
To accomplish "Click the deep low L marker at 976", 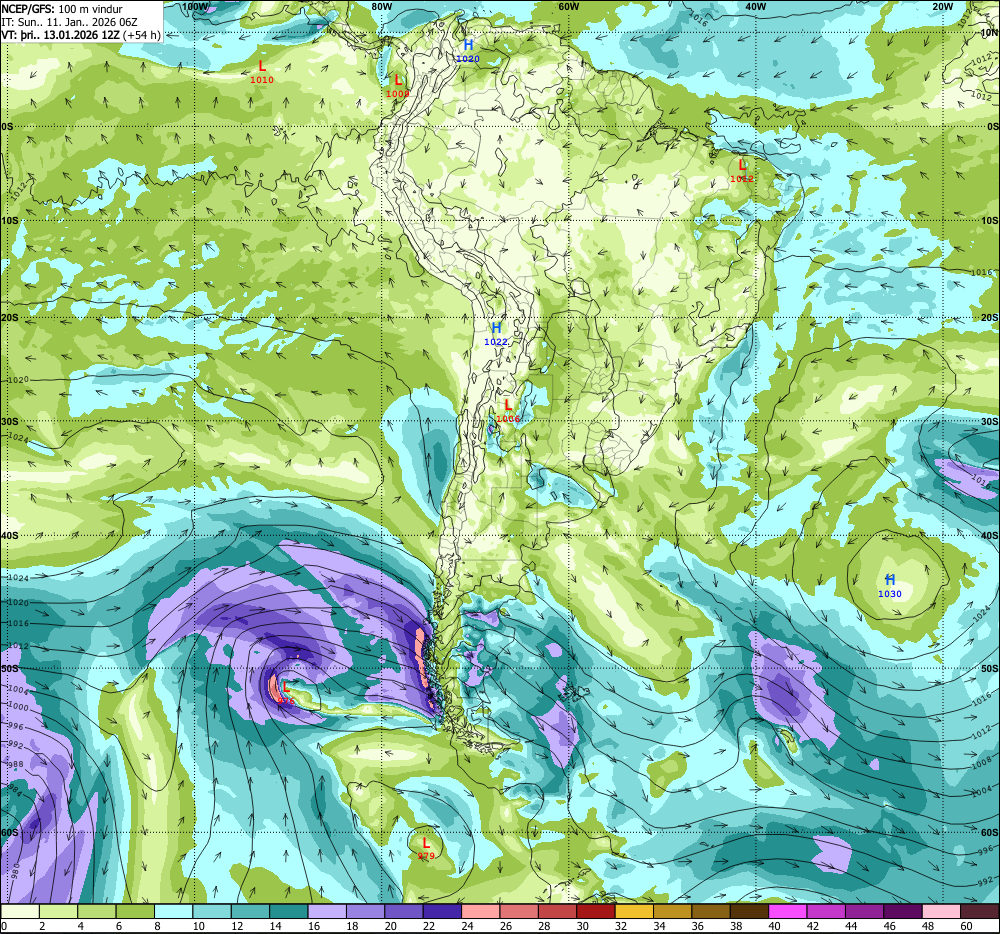I will click(x=286, y=693).
